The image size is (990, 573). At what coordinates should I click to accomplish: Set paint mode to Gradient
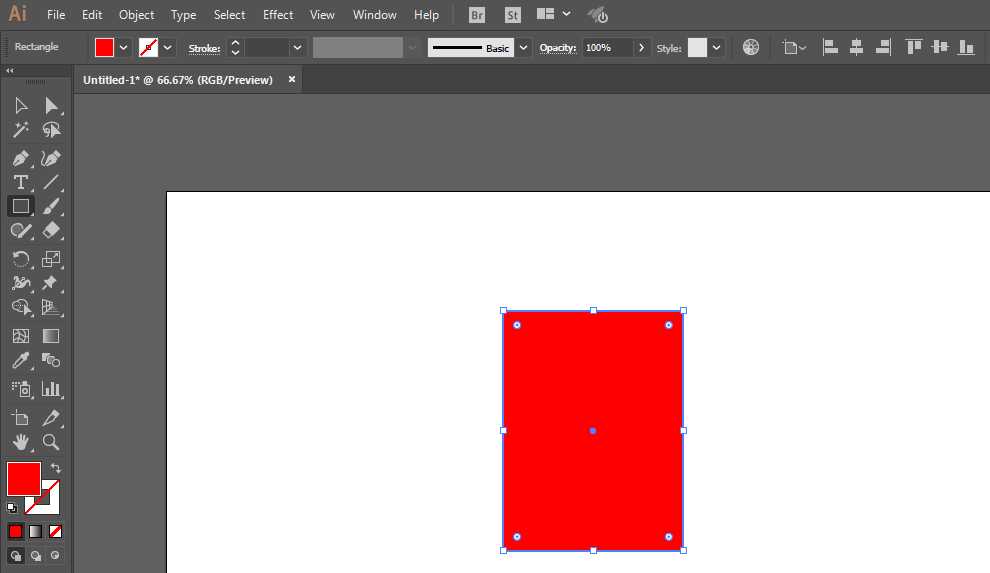pyautogui.click(x=35, y=532)
